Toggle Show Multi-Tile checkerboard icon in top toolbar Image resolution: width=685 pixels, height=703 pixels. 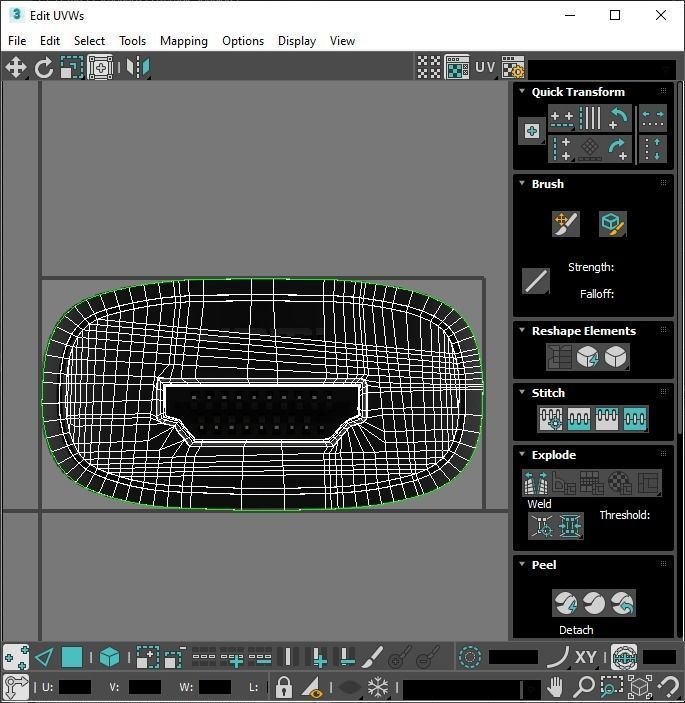point(429,68)
